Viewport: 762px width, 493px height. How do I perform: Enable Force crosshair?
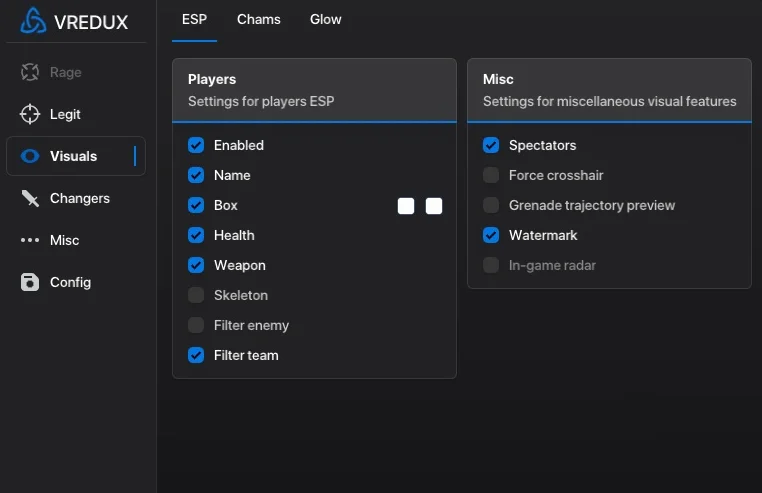tap(491, 175)
